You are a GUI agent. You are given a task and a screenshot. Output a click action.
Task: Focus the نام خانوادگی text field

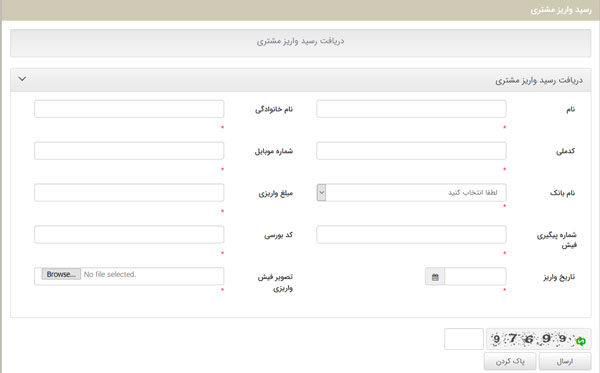click(129, 109)
